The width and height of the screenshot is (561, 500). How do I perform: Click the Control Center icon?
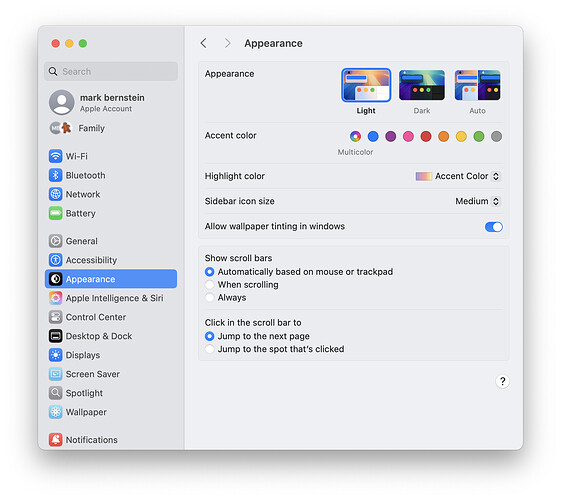point(55,317)
